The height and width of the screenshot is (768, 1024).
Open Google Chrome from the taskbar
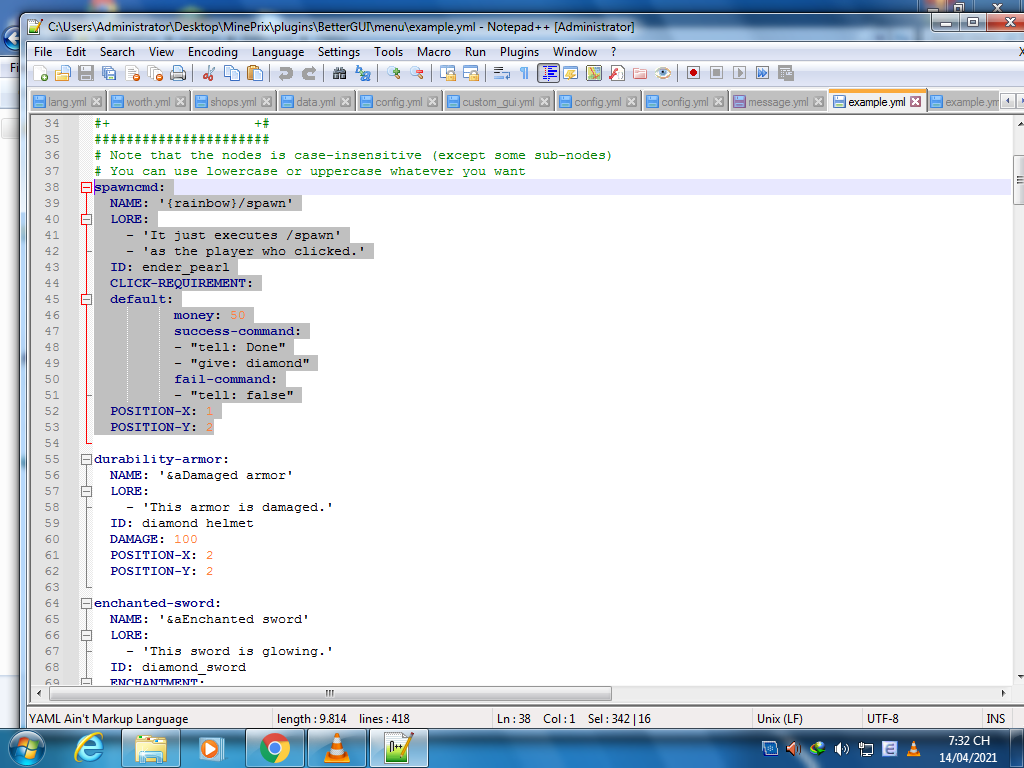point(274,747)
